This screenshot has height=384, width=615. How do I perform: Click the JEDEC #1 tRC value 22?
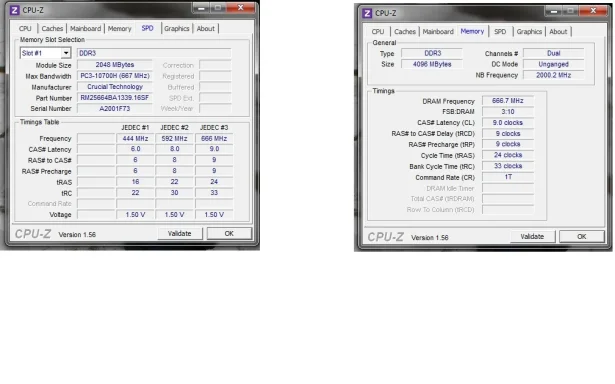(135, 193)
